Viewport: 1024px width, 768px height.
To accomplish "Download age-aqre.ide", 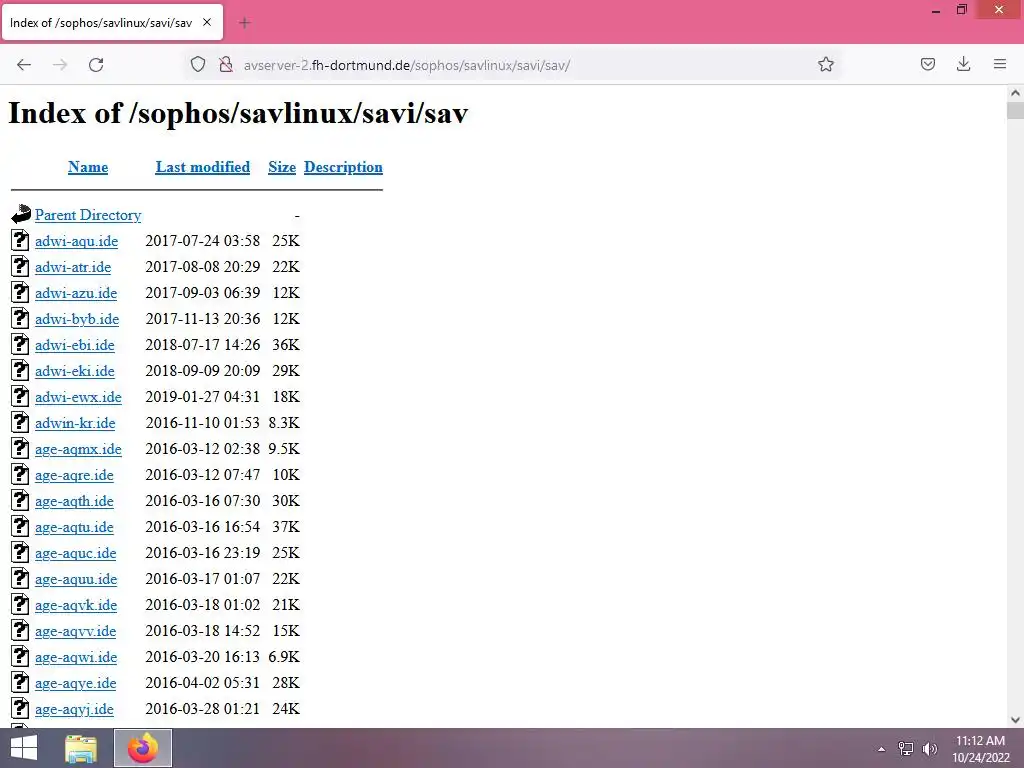I will coord(74,475).
